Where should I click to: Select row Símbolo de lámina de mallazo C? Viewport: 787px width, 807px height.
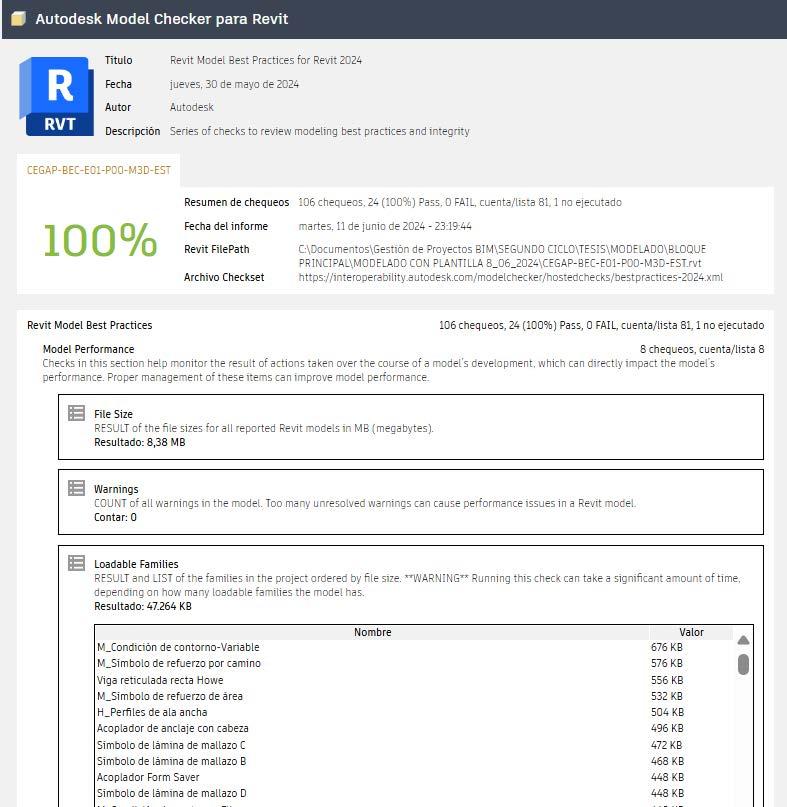coord(372,745)
